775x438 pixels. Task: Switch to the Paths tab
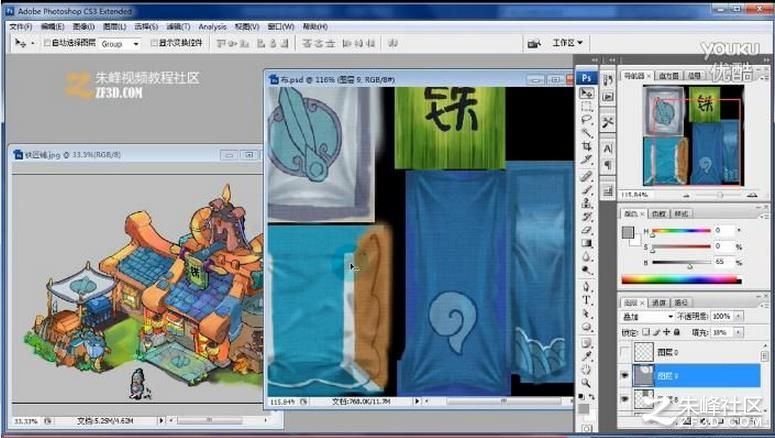[x=681, y=303]
